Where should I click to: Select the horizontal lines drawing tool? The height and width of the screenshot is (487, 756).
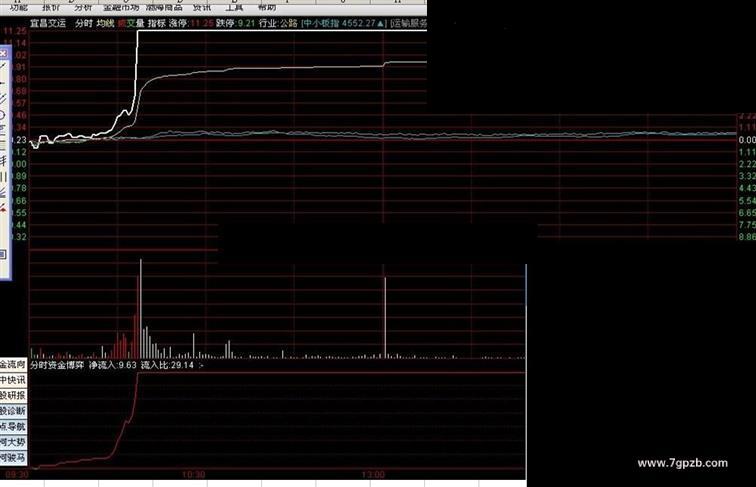pyautogui.click(x=2, y=145)
